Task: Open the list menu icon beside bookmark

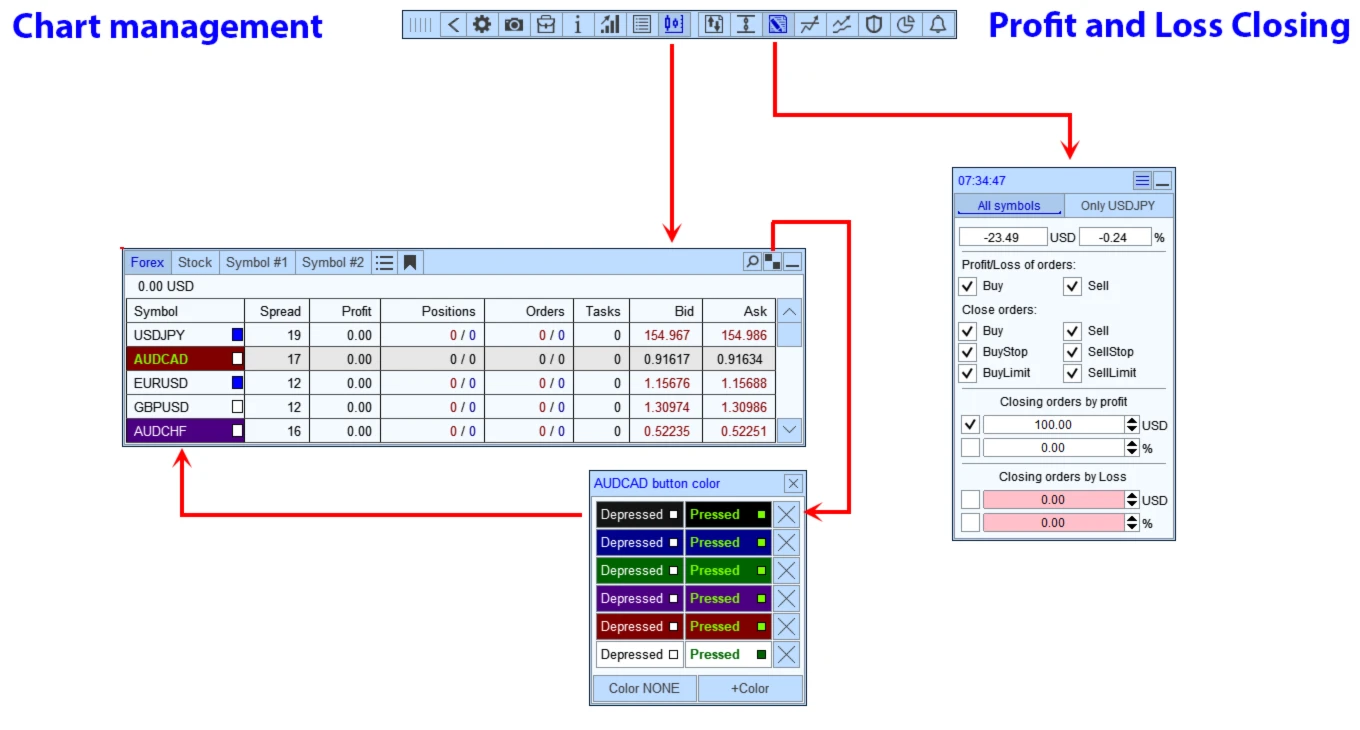Action: click(x=385, y=262)
